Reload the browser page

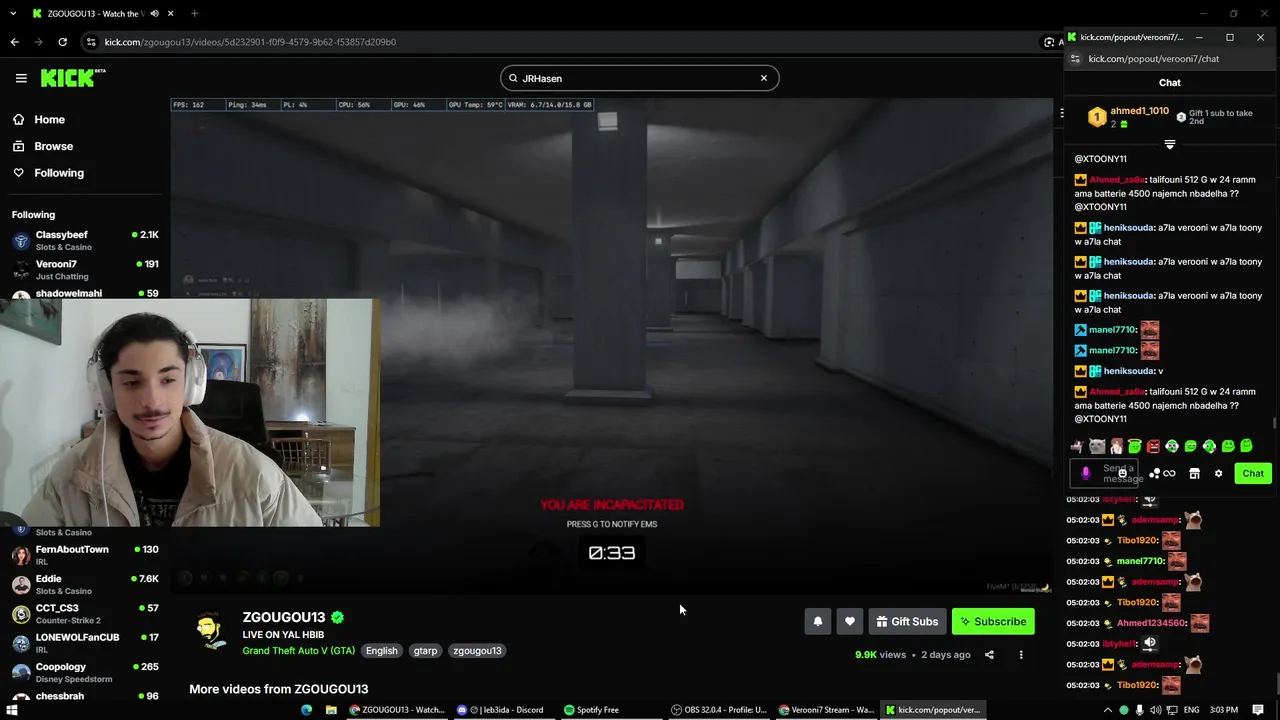click(63, 42)
